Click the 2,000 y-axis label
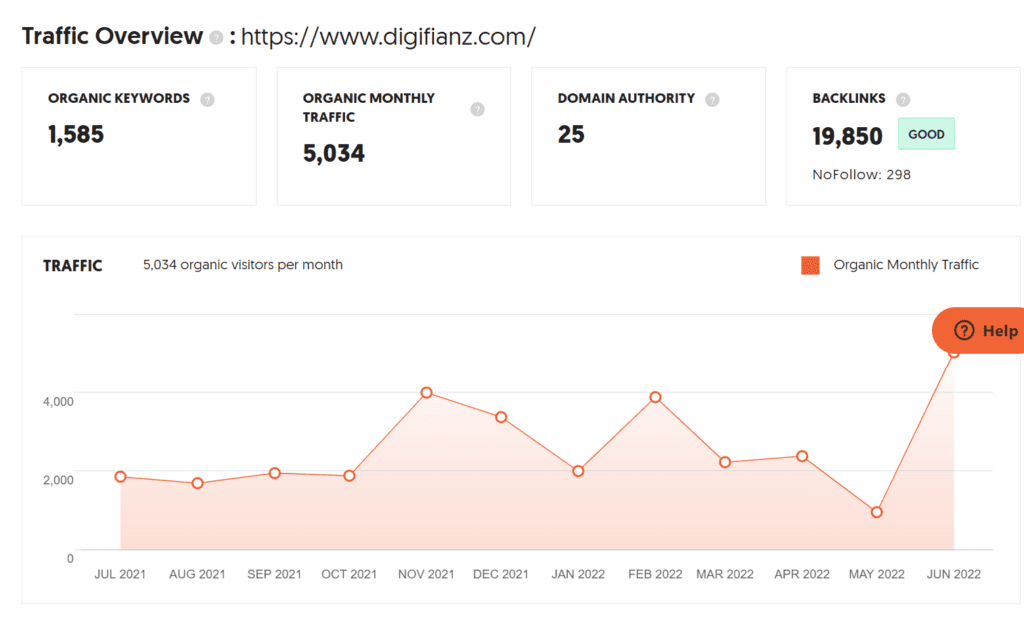Screen dimensions: 1024x619 tap(58, 480)
